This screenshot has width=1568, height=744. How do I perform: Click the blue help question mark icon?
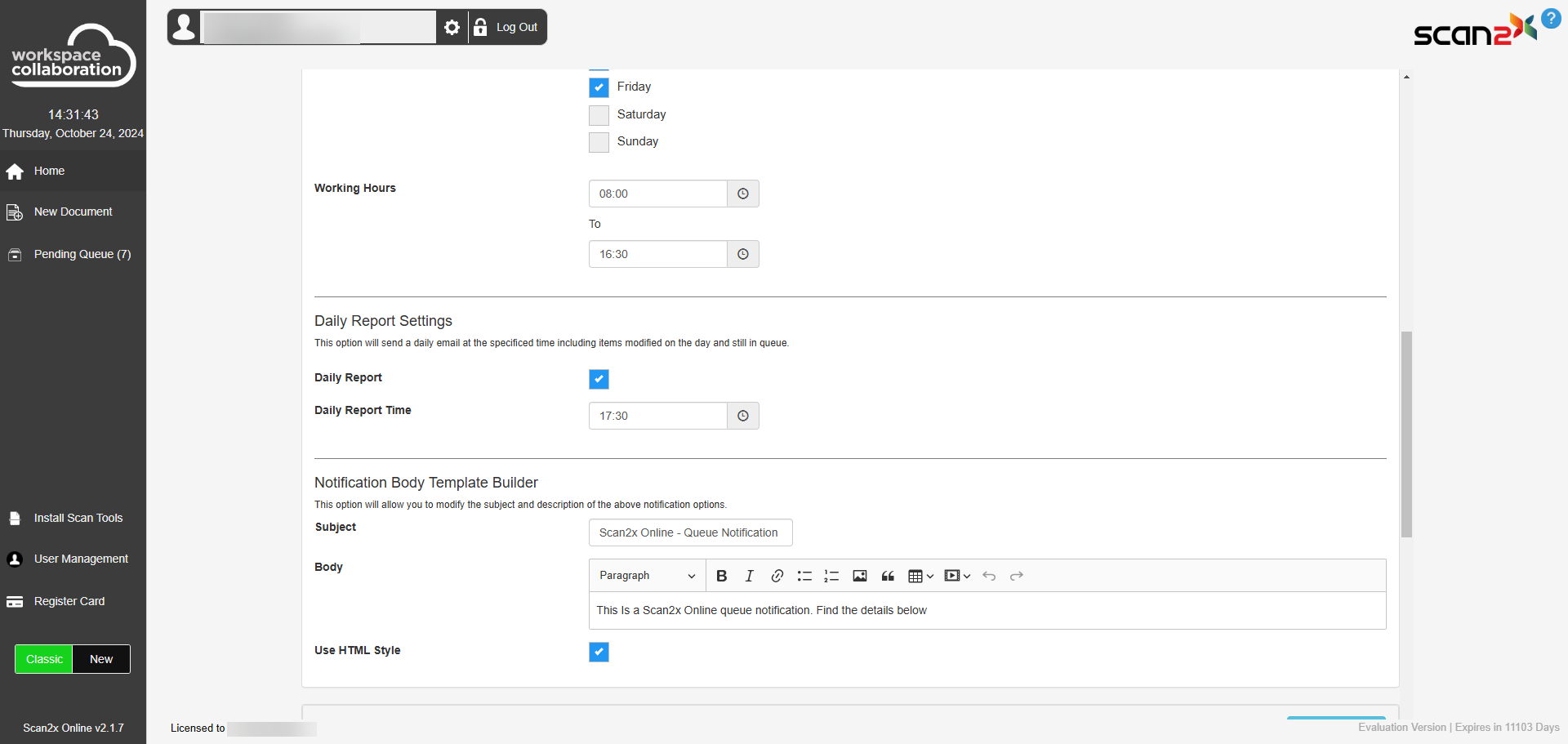1550,18
